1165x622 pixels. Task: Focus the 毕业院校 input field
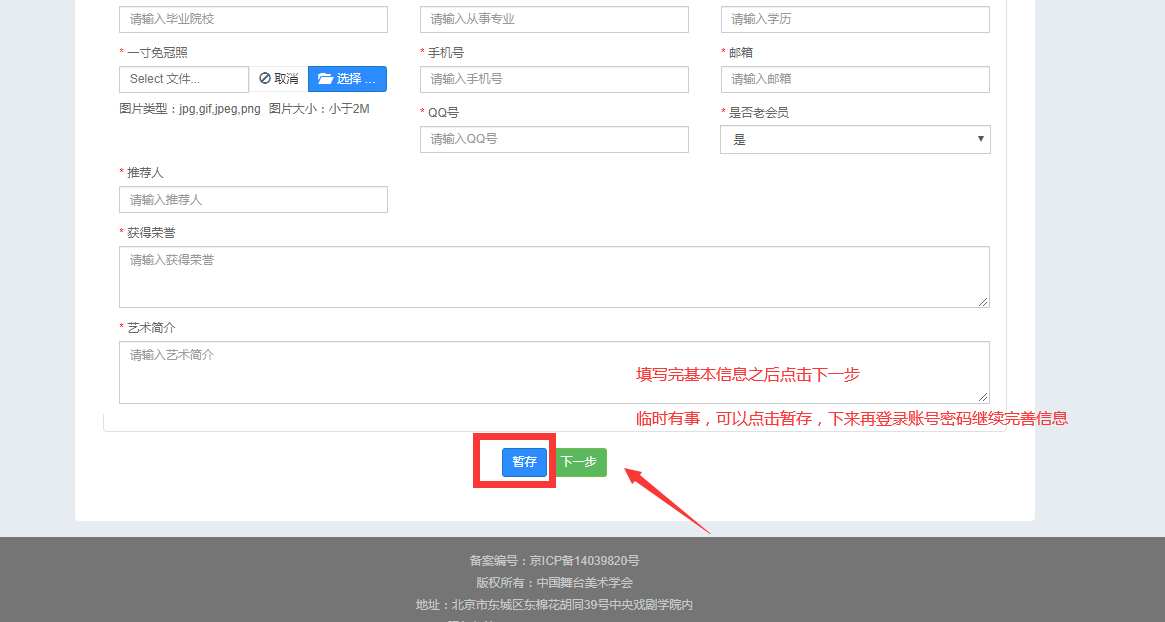coord(253,19)
